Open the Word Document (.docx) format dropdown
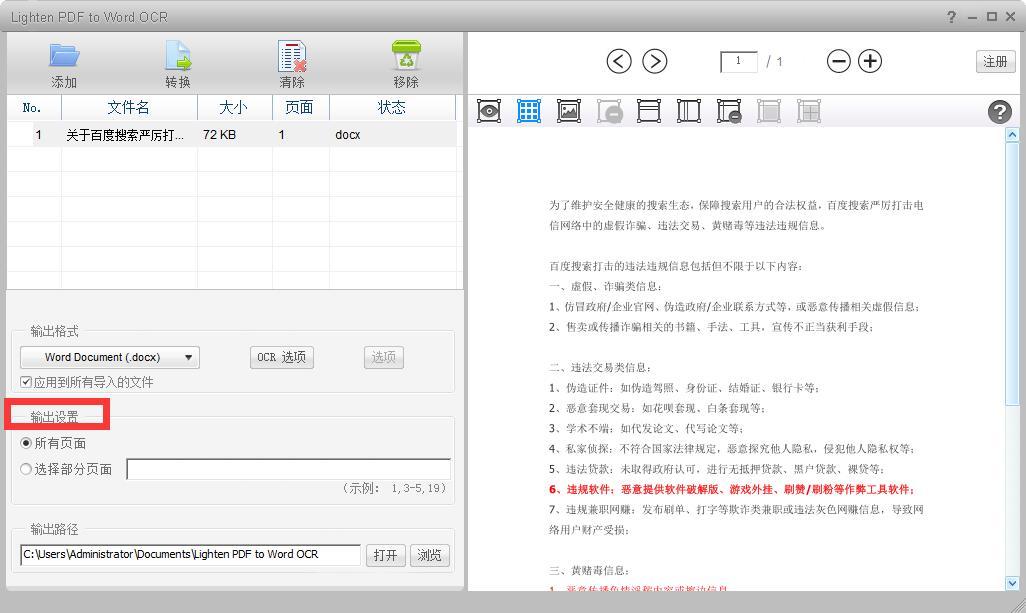1026x613 pixels. tap(110, 357)
